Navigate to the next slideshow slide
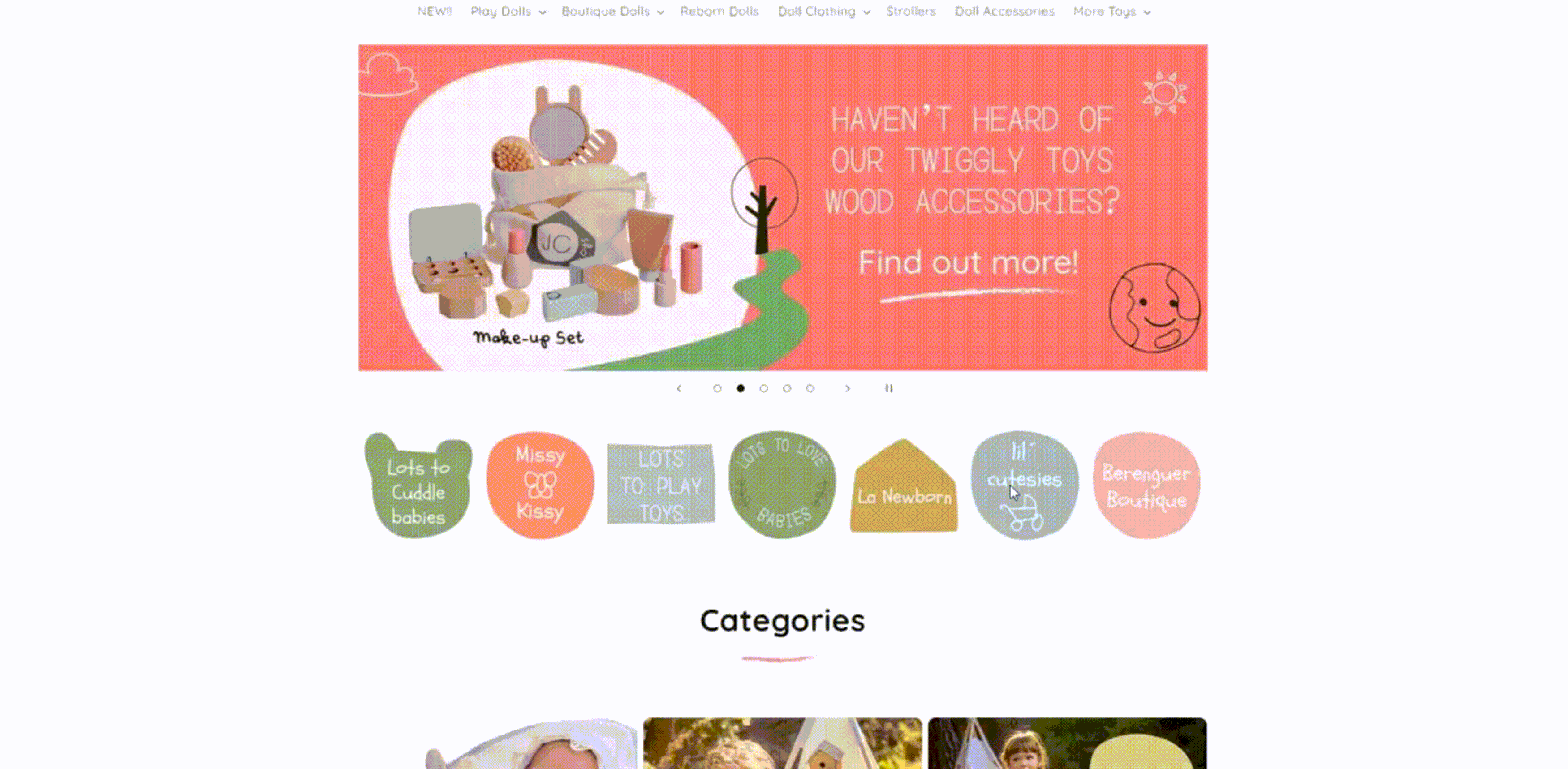Image resolution: width=1568 pixels, height=769 pixels. point(847,388)
